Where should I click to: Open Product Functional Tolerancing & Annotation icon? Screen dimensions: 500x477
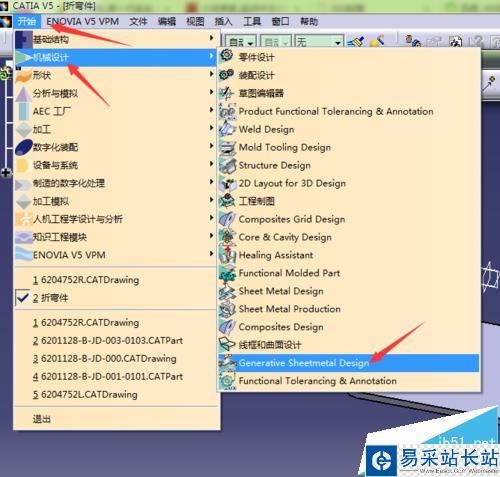[227, 111]
